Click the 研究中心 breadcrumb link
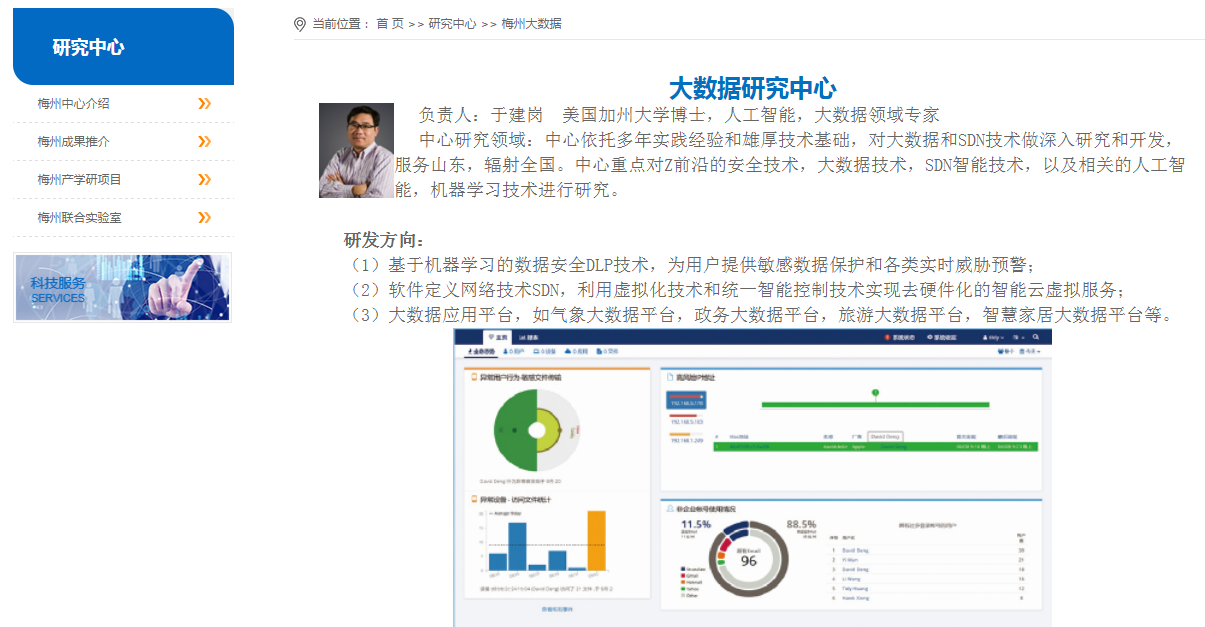This screenshot has width=1205, height=627. tap(452, 24)
